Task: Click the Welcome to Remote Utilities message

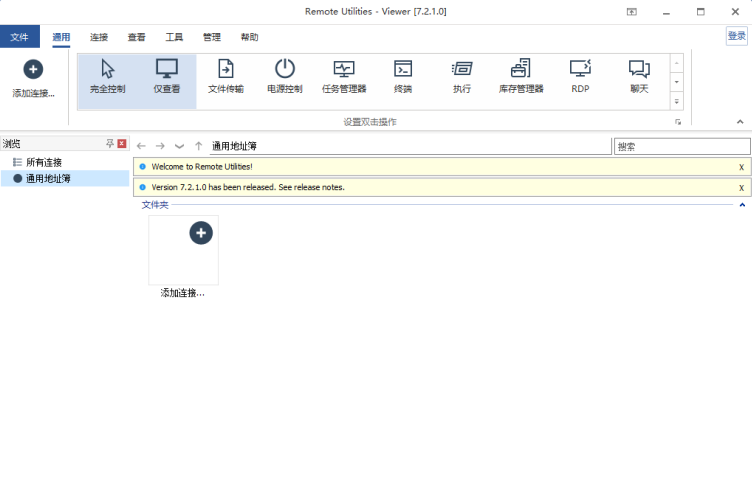Action: coord(202,167)
